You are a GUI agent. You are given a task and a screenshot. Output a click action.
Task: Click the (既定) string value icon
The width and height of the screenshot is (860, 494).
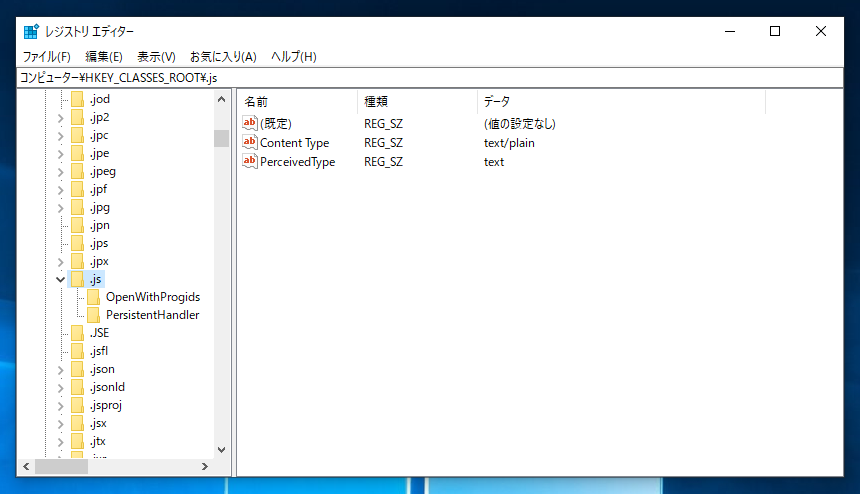tap(250, 123)
